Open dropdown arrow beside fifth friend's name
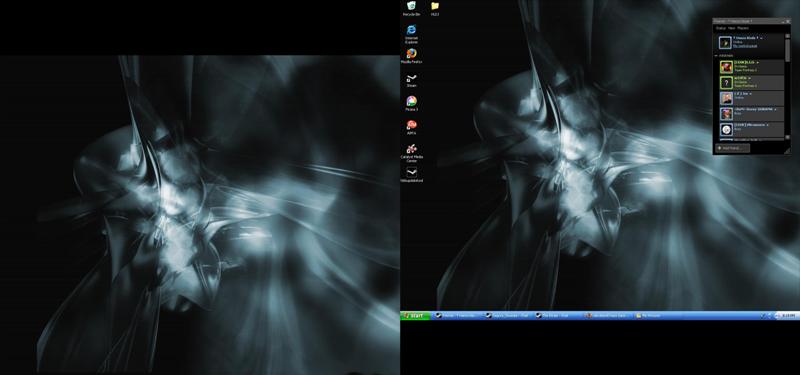 [x=767, y=125]
